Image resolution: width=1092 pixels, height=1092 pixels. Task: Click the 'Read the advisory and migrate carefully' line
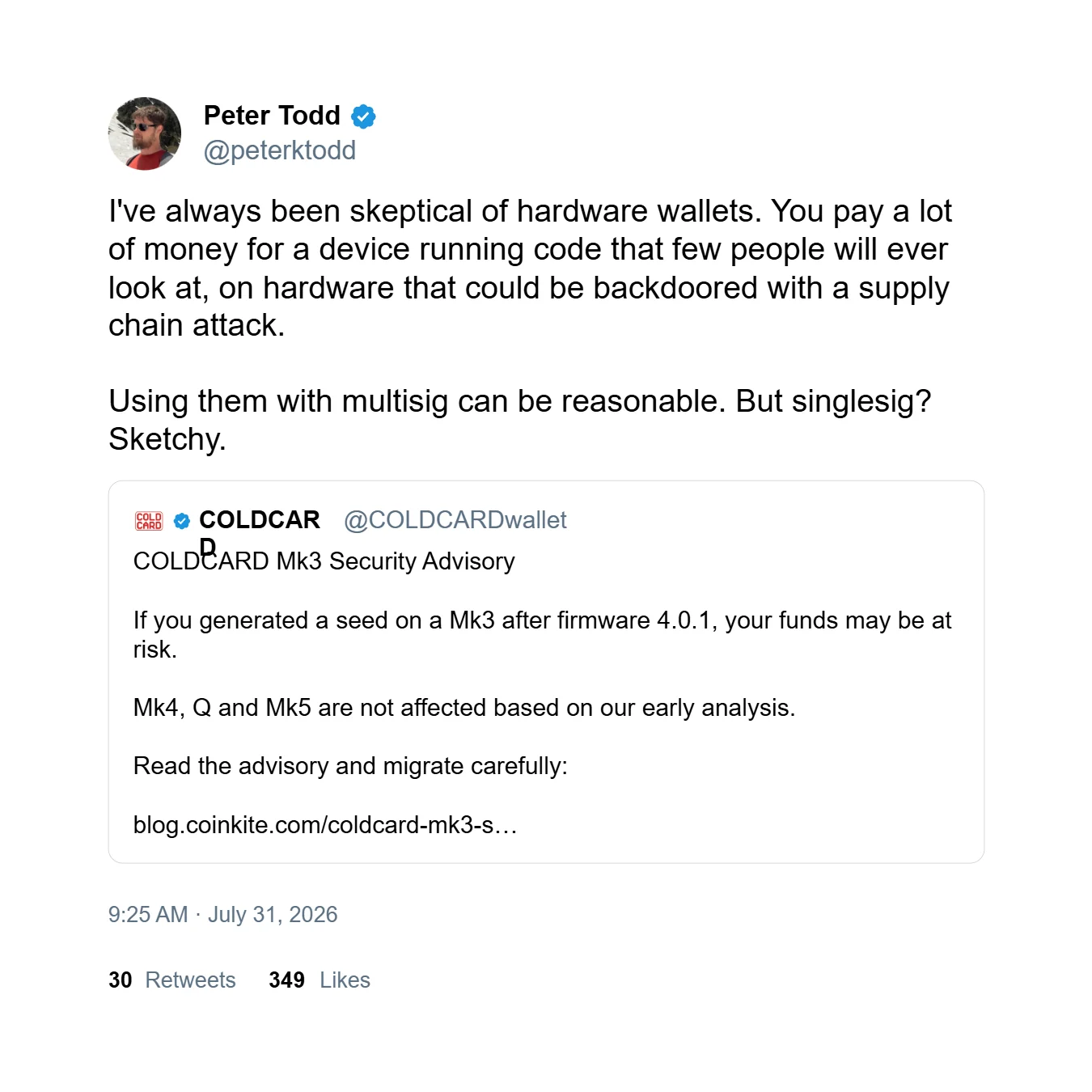coord(350,766)
